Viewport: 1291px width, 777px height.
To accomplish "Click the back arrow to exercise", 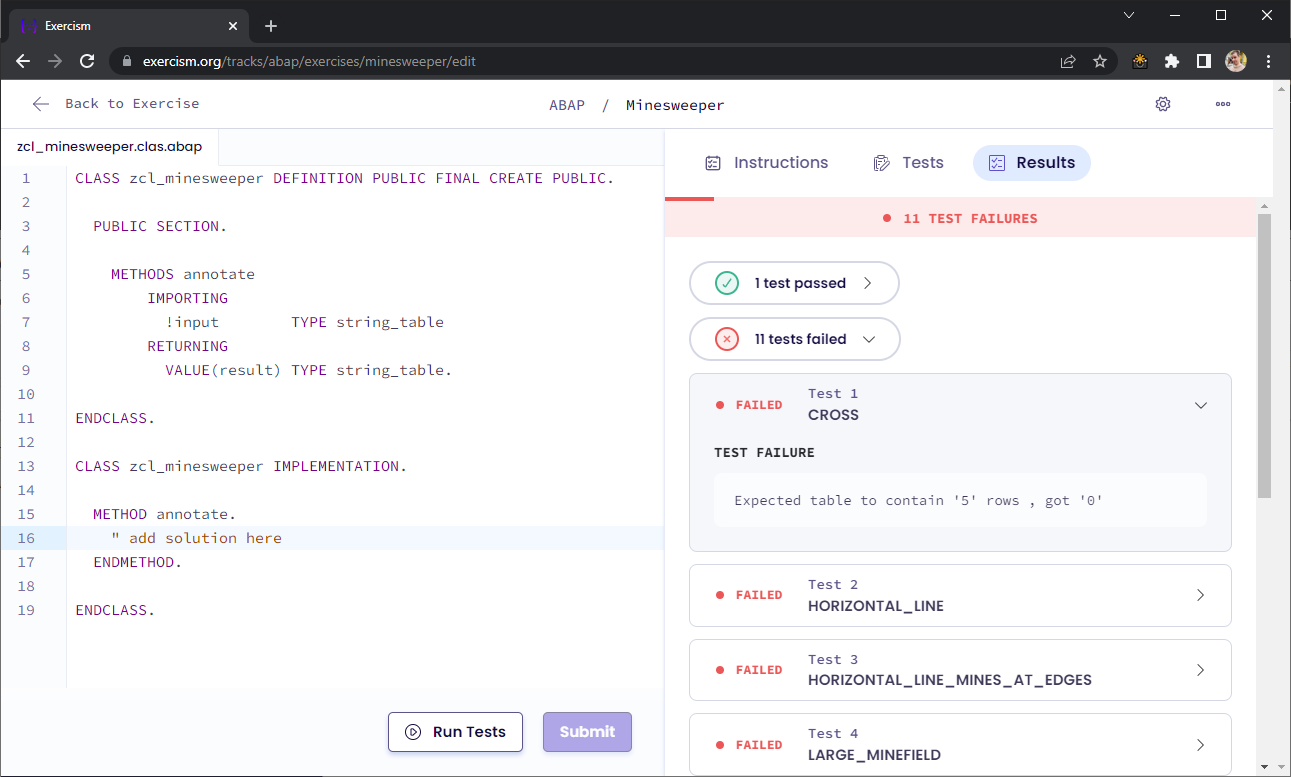I will [41, 104].
